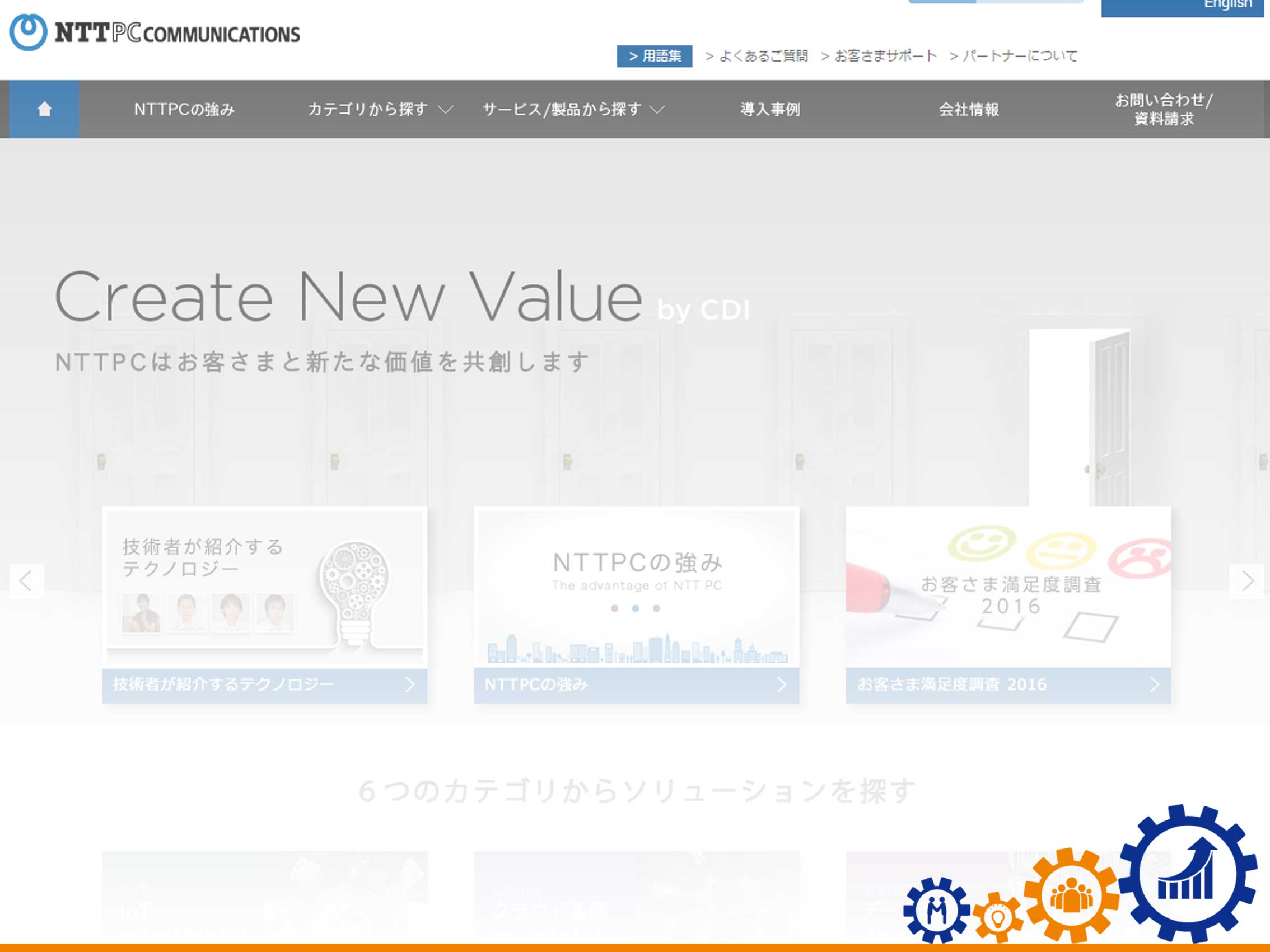Open お客さまサポート link

[x=879, y=56]
